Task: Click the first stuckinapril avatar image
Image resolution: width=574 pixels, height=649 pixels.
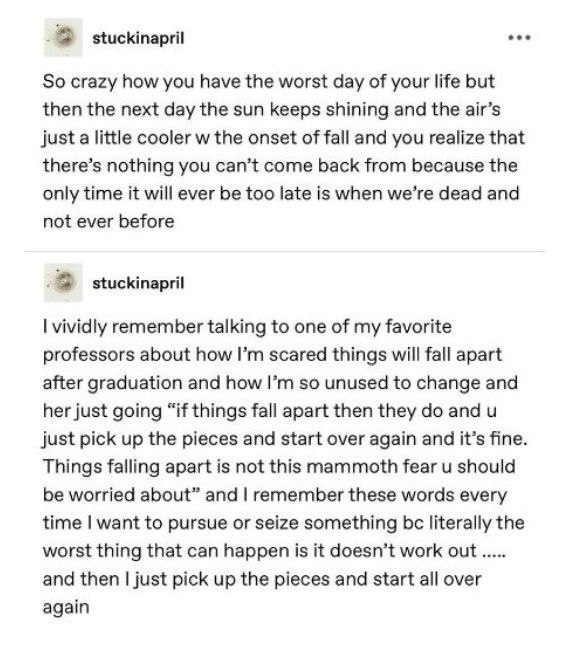Action: coord(63,37)
